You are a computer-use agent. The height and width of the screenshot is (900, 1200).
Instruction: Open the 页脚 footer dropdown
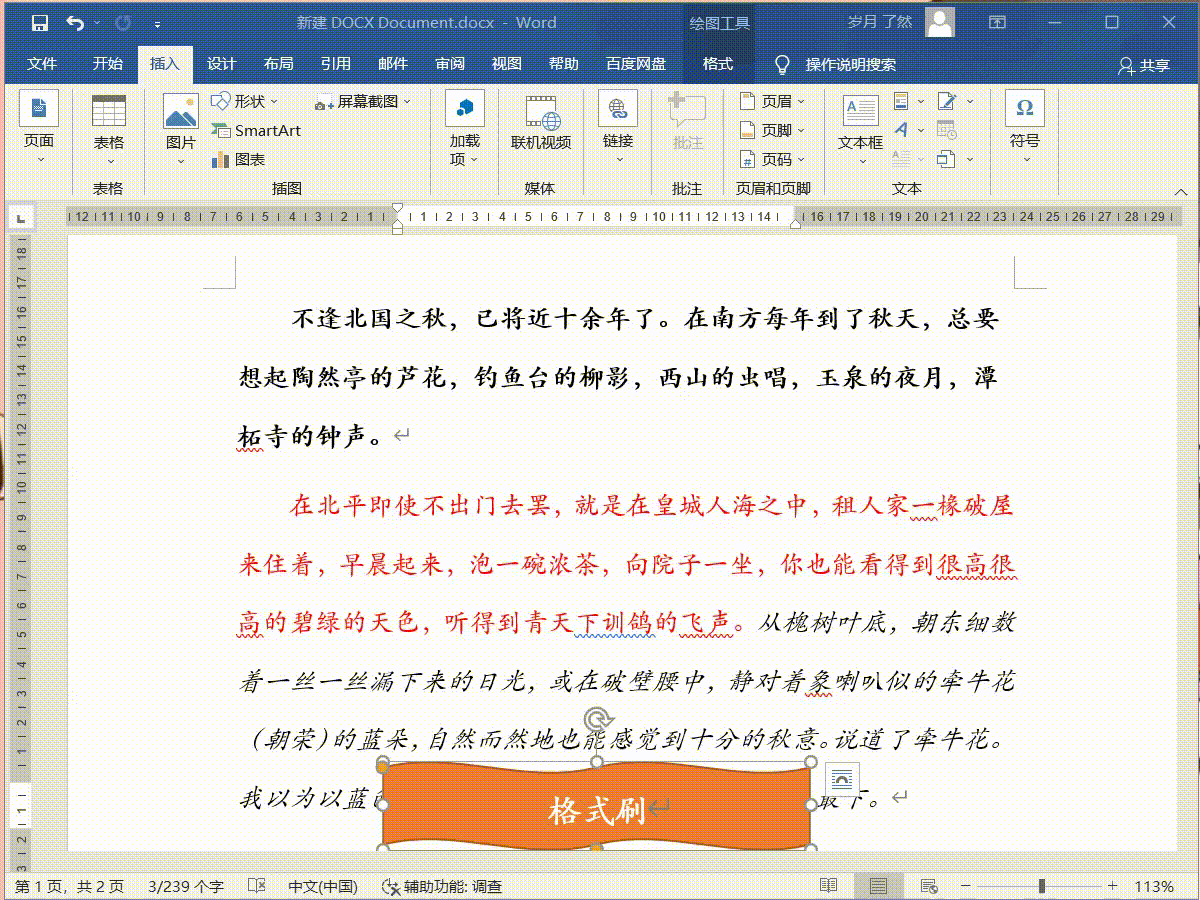772,130
